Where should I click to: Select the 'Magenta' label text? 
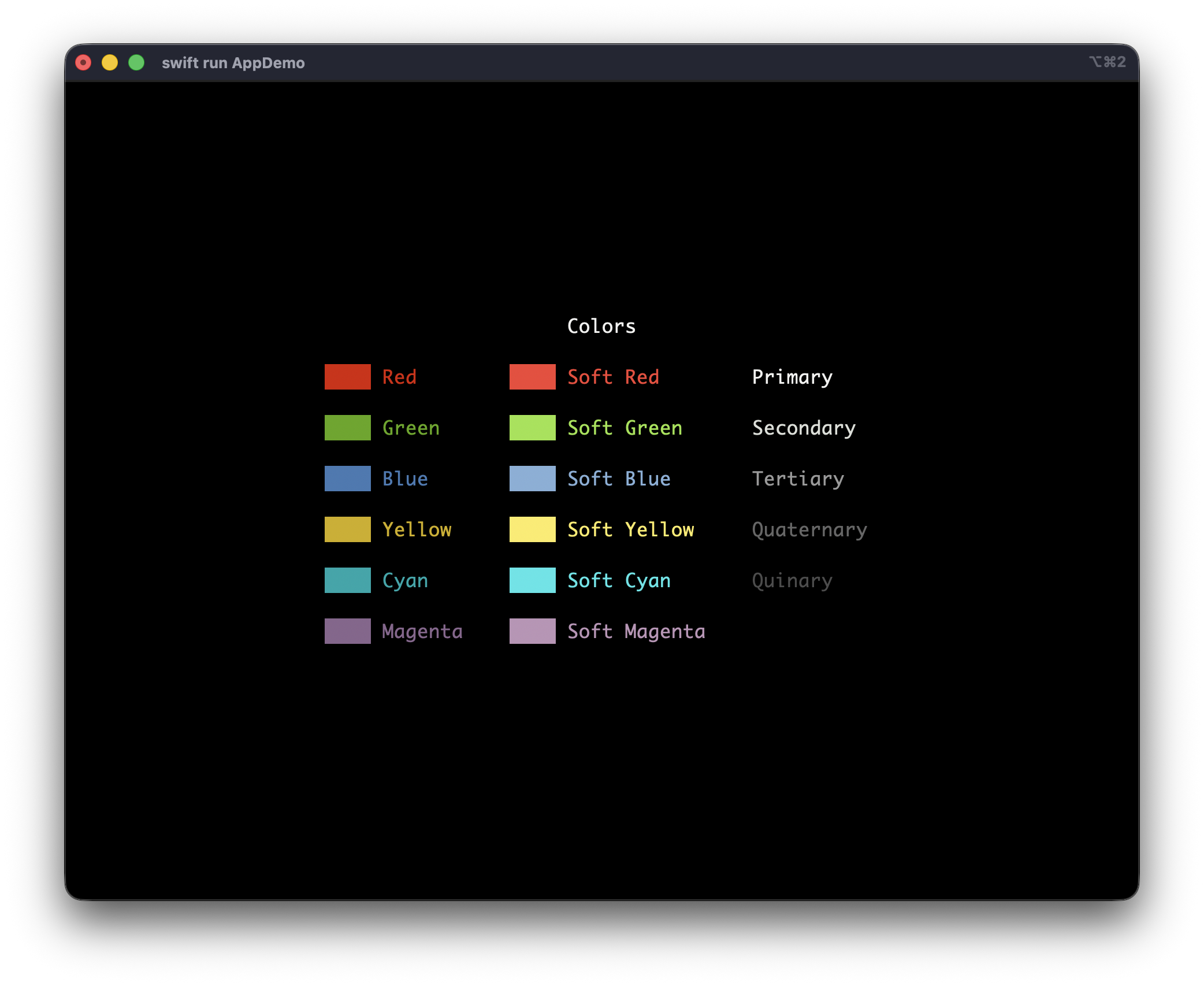point(422,632)
